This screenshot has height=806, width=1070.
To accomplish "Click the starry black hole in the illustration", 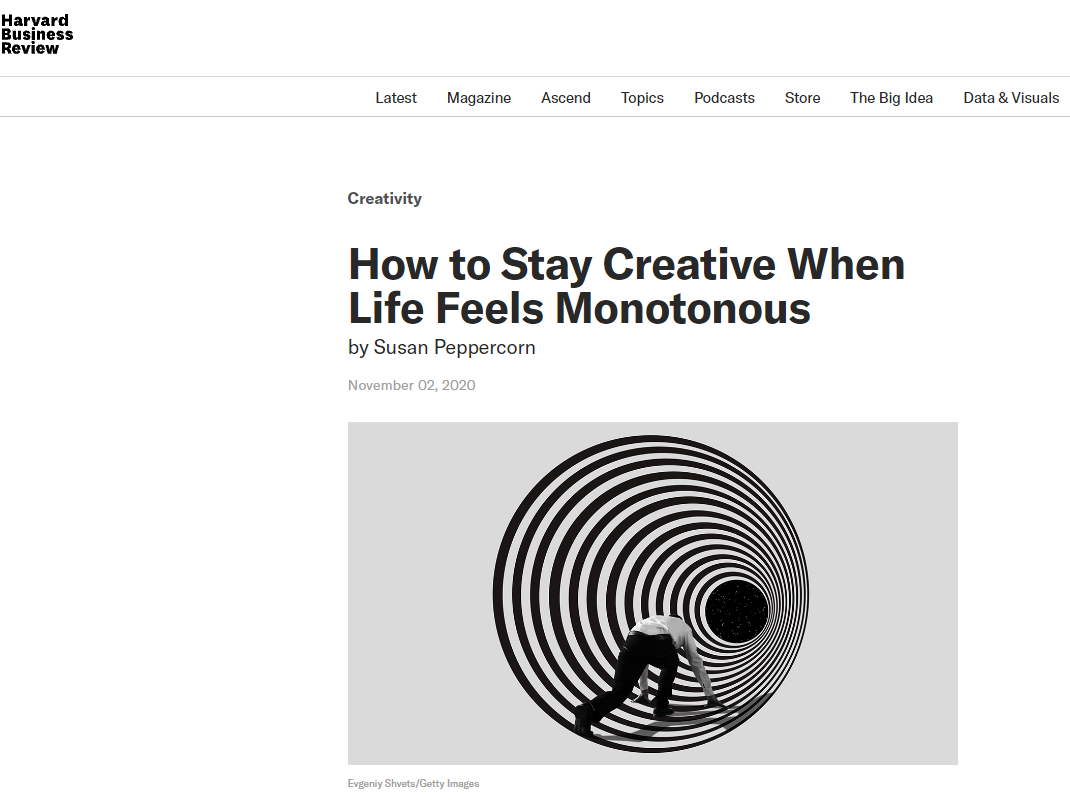I will click(x=737, y=610).
